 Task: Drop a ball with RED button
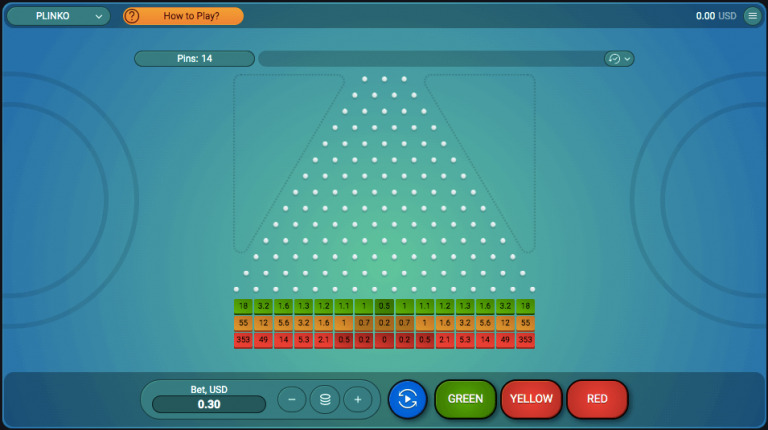[597, 399]
